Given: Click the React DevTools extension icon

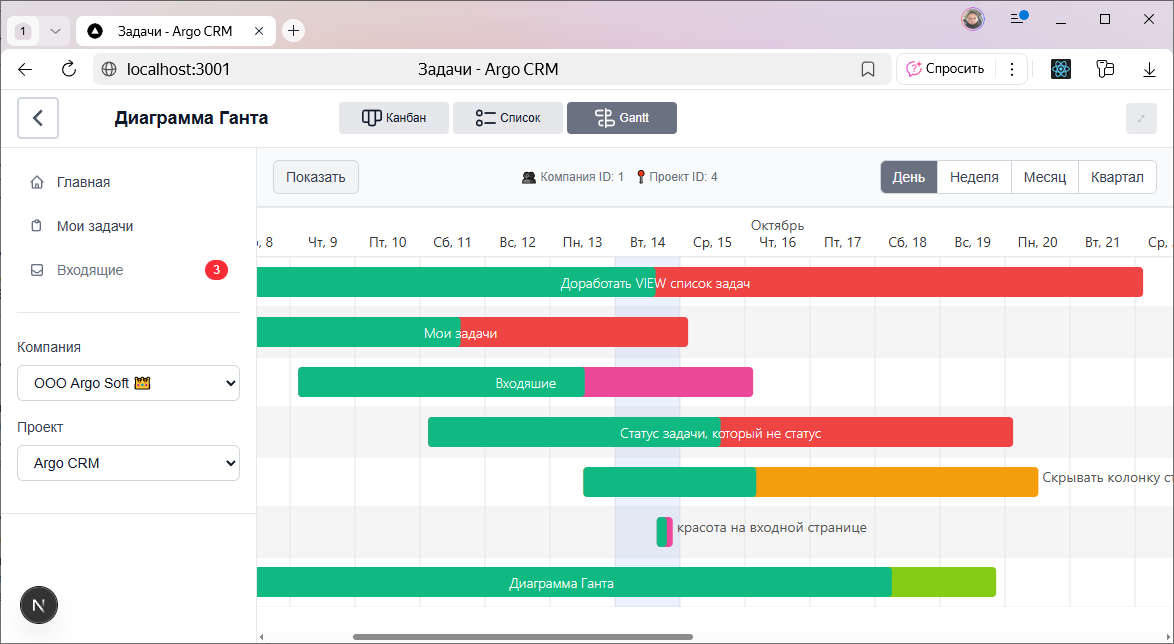Looking at the screenshot, I should 1061,69.
